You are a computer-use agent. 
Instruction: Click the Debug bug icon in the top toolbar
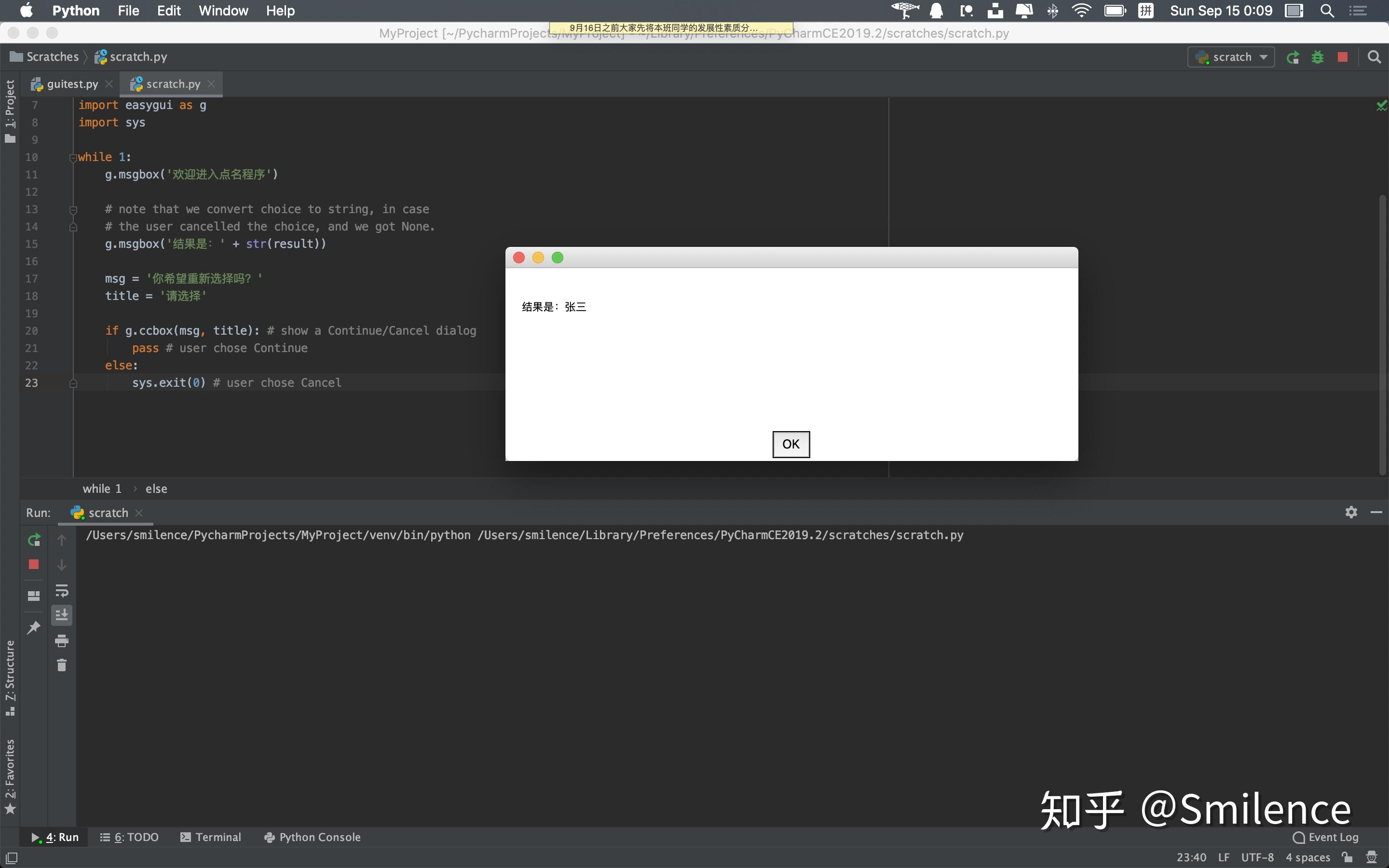click(x=1317, y=57)
